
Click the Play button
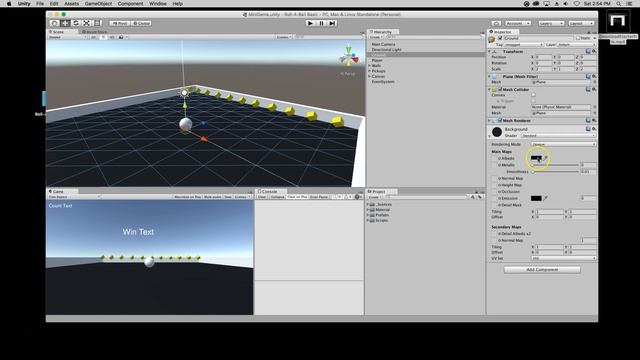(x=310, y=23)
